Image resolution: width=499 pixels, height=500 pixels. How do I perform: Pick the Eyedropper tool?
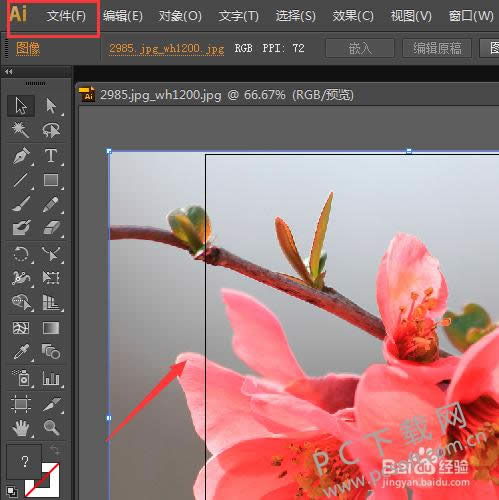pos(21,352)
